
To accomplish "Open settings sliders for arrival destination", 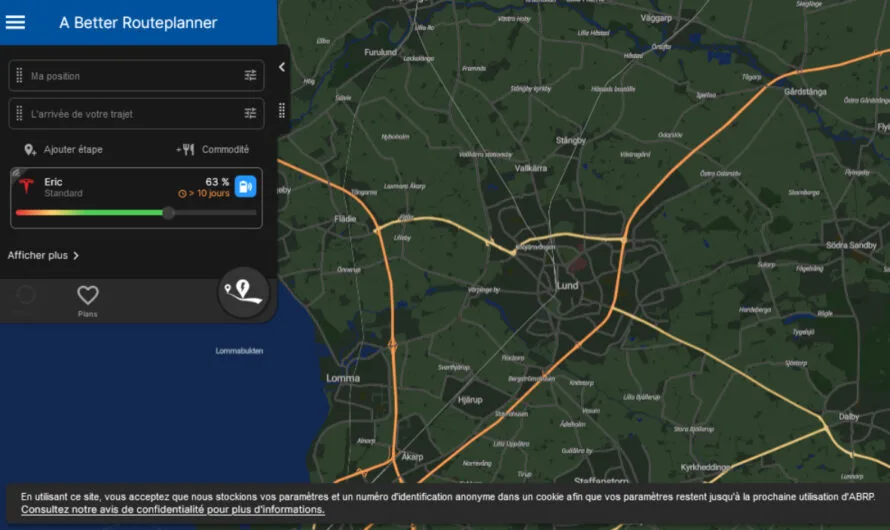I will [x=250, y=113].
